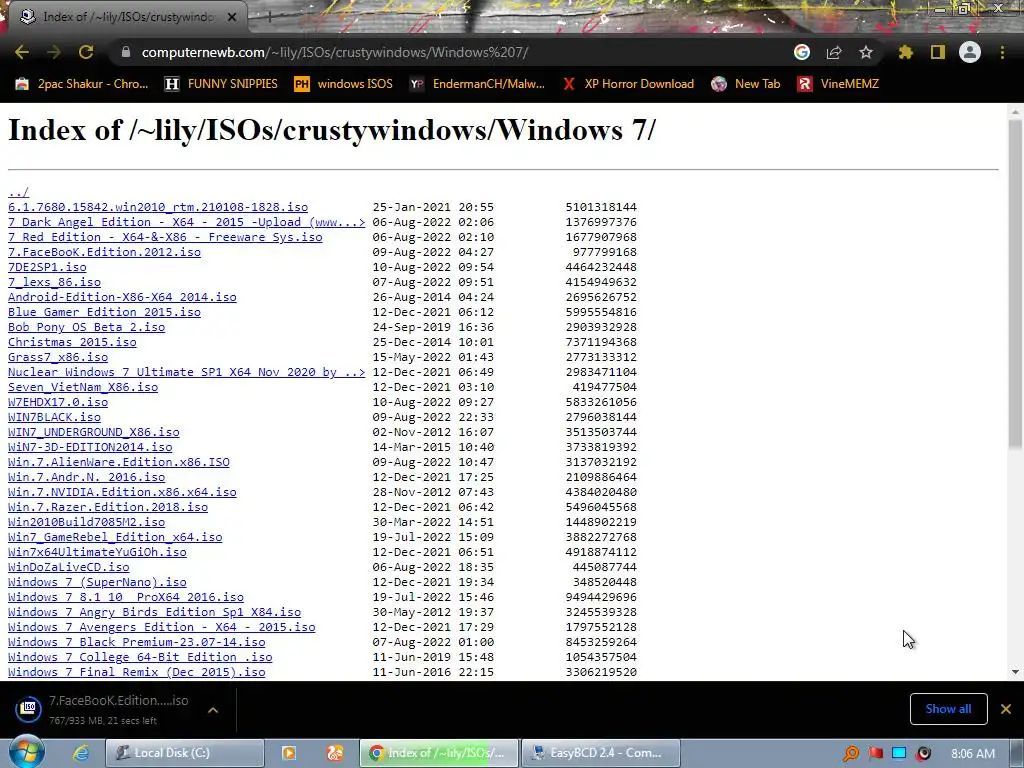Launch Internet Explorer from taskbar
The height and width of the screenshot is (768, 1024).
pos(81,753)
